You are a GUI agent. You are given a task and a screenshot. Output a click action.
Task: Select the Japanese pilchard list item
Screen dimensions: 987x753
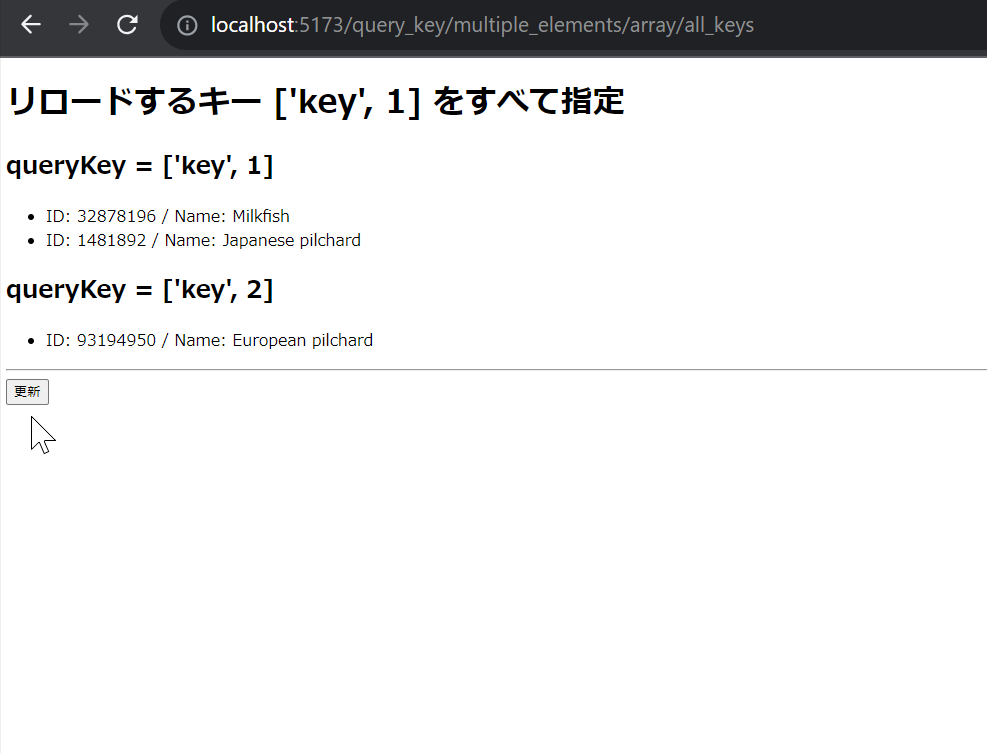pos(200,240)
